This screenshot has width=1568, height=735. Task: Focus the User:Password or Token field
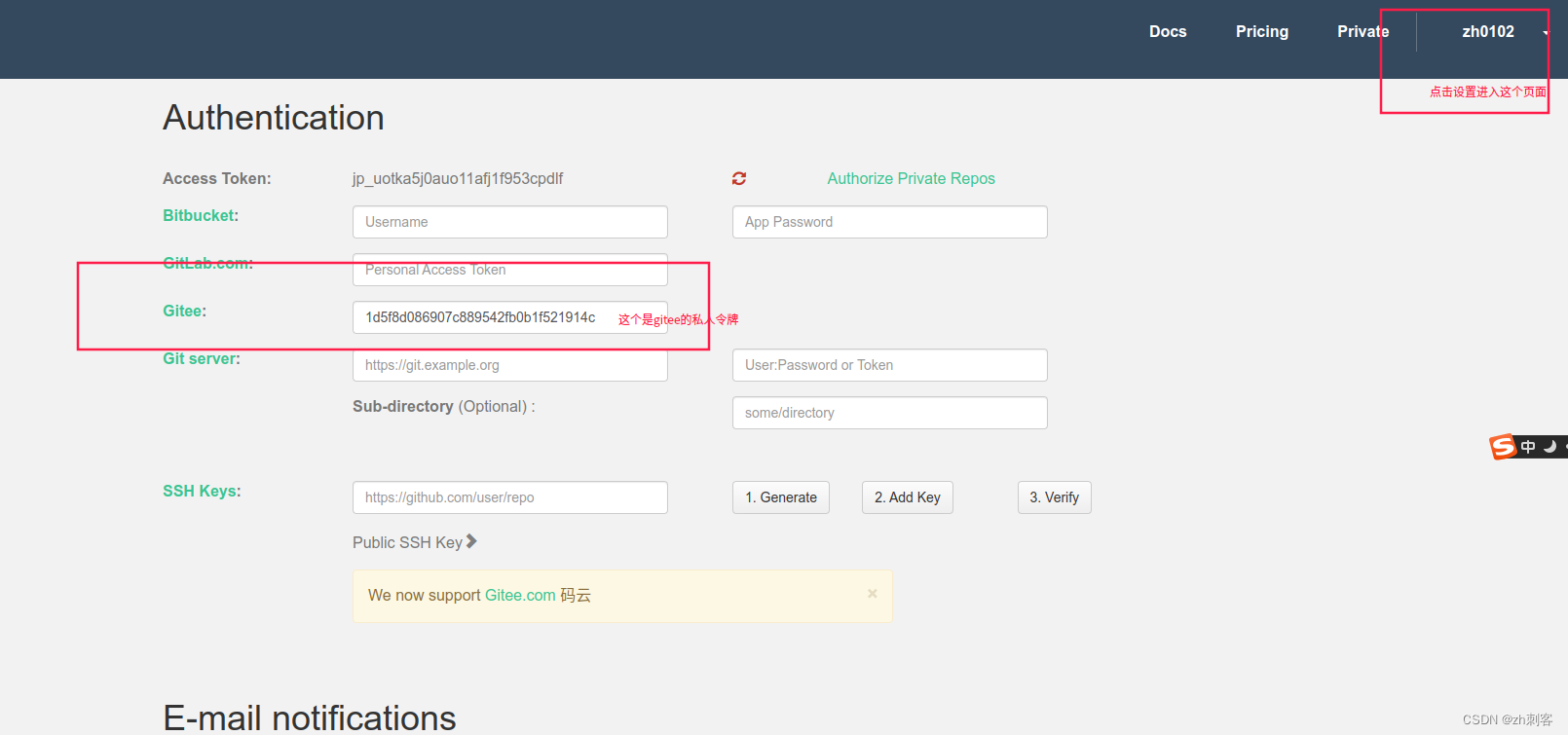[890, 365]
